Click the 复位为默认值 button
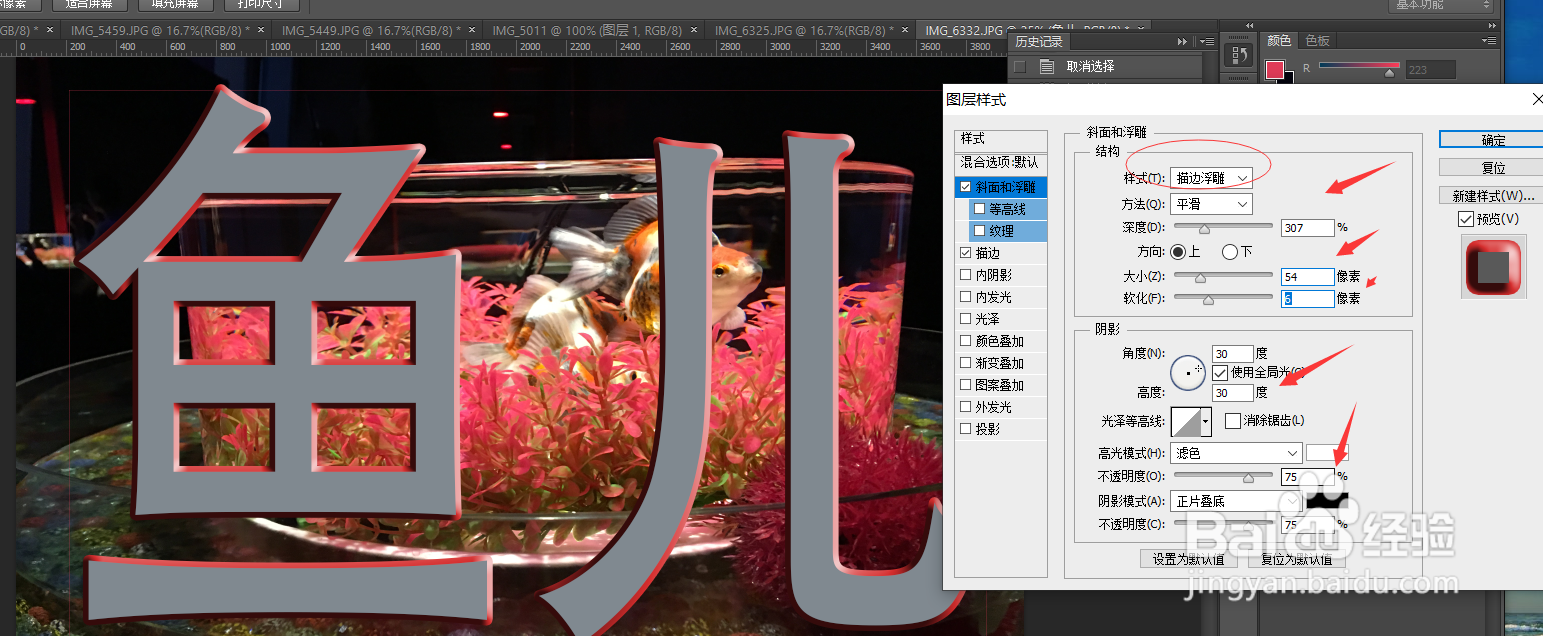The image size is (1543, 636). click(x=1295, y=559)
